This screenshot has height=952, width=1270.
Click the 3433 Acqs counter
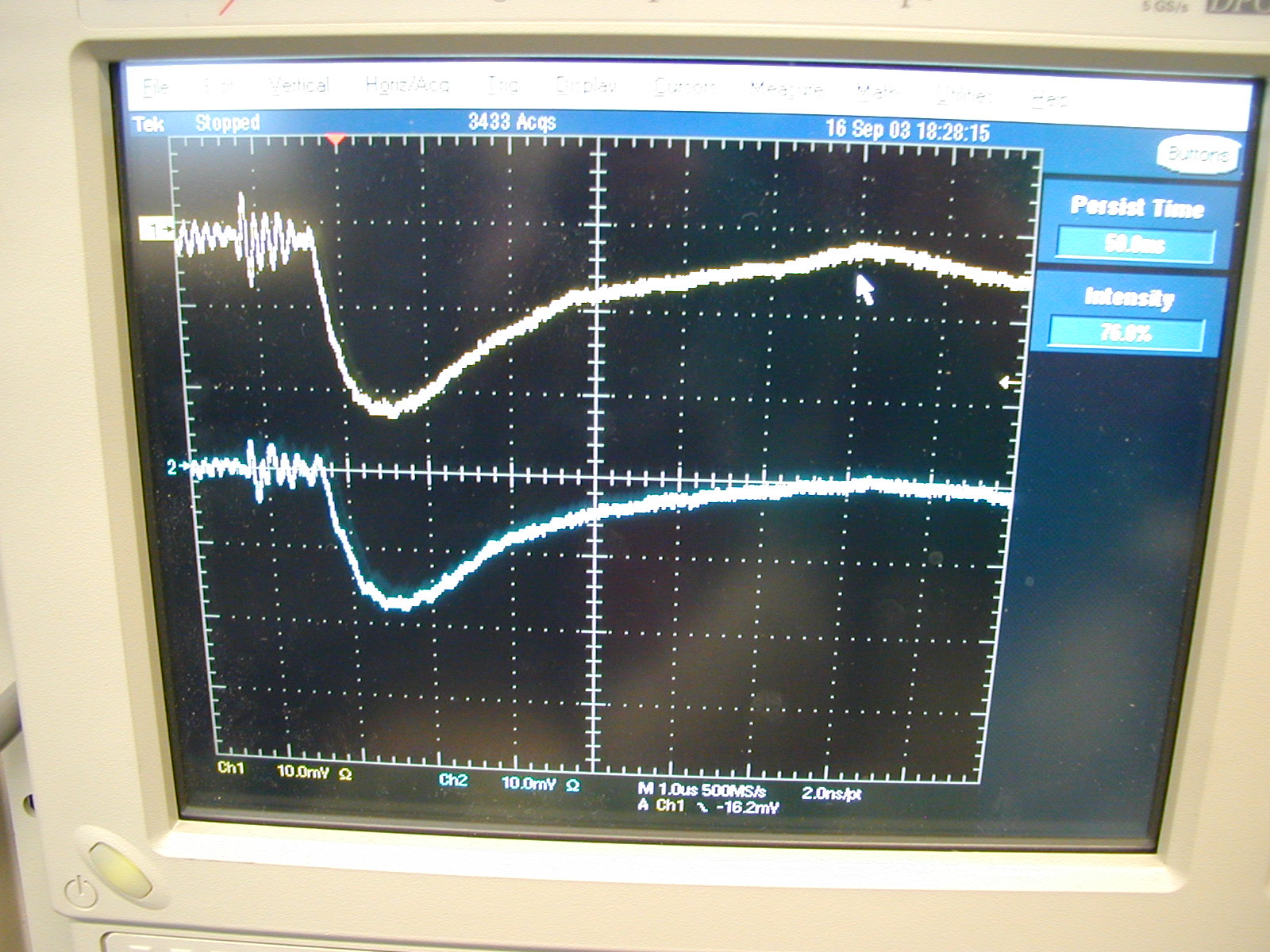tap(512, 121)
